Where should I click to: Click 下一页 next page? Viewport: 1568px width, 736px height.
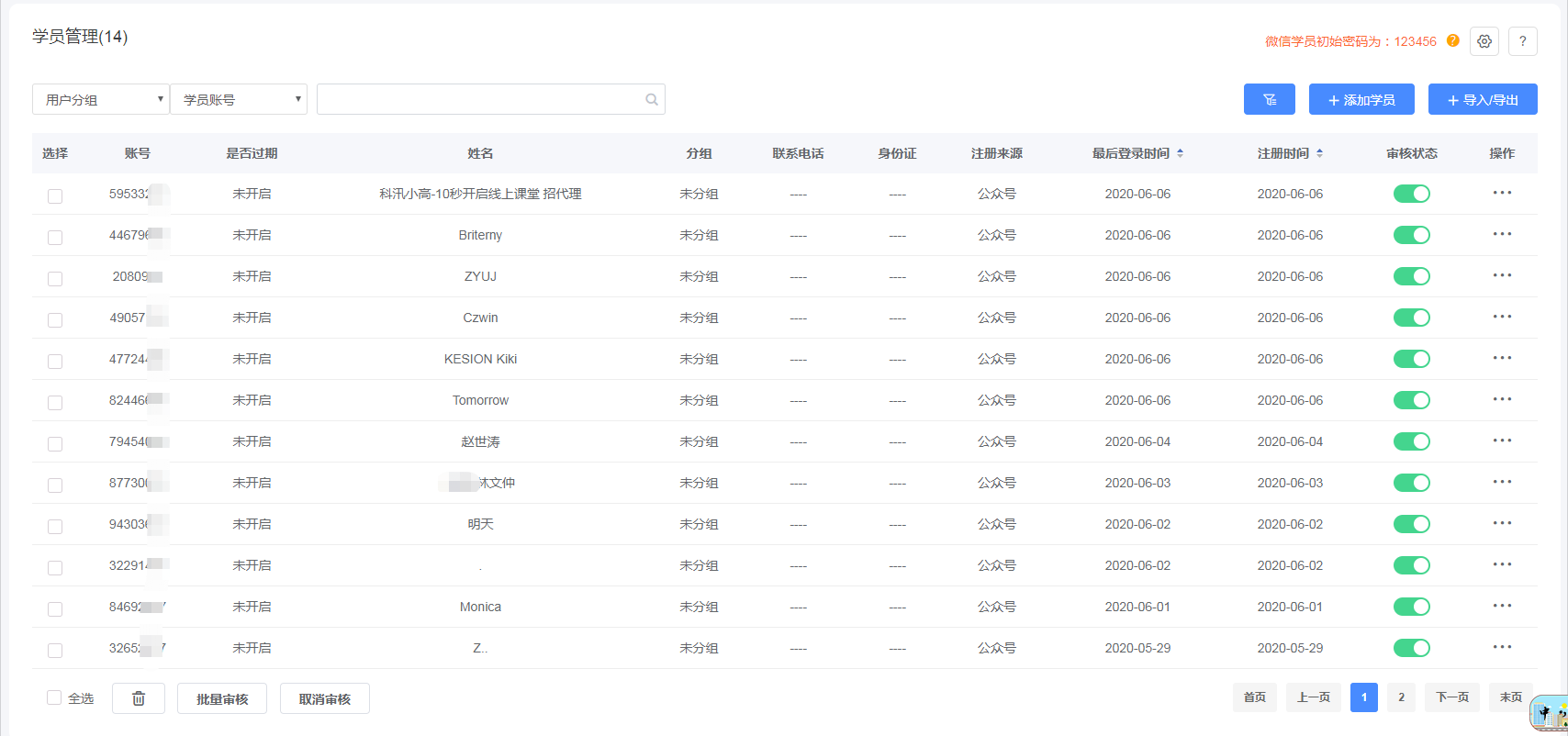tap(1451, 697)
